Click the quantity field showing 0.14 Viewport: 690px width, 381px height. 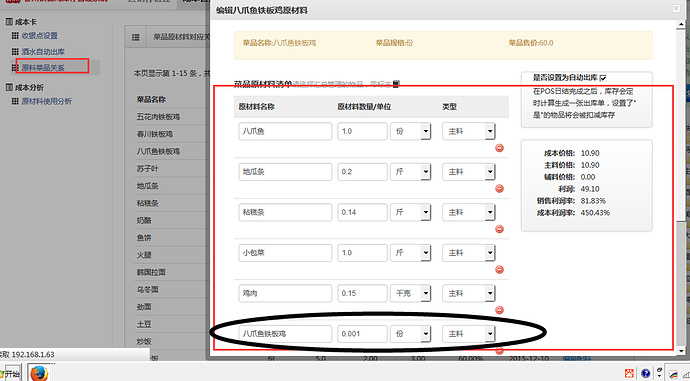362,212
